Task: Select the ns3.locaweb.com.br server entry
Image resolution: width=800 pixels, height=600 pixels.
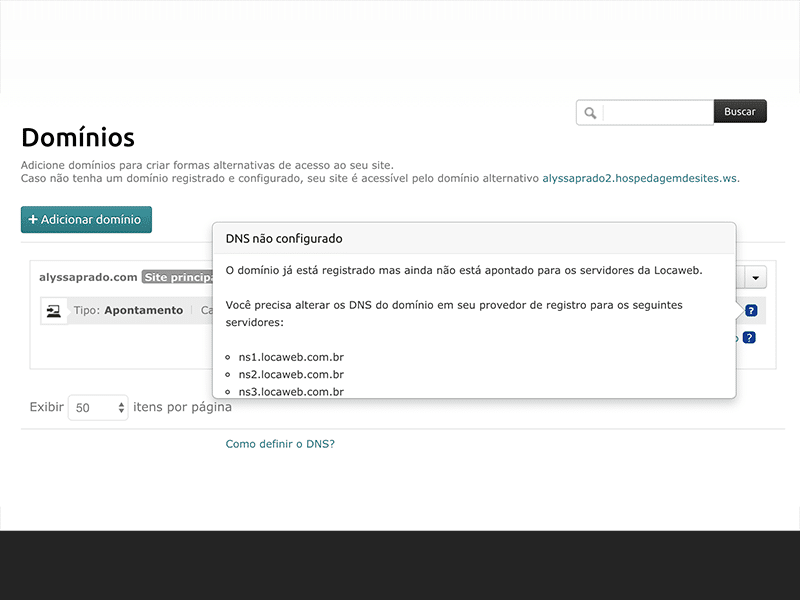Action: (x=291, y=391)
